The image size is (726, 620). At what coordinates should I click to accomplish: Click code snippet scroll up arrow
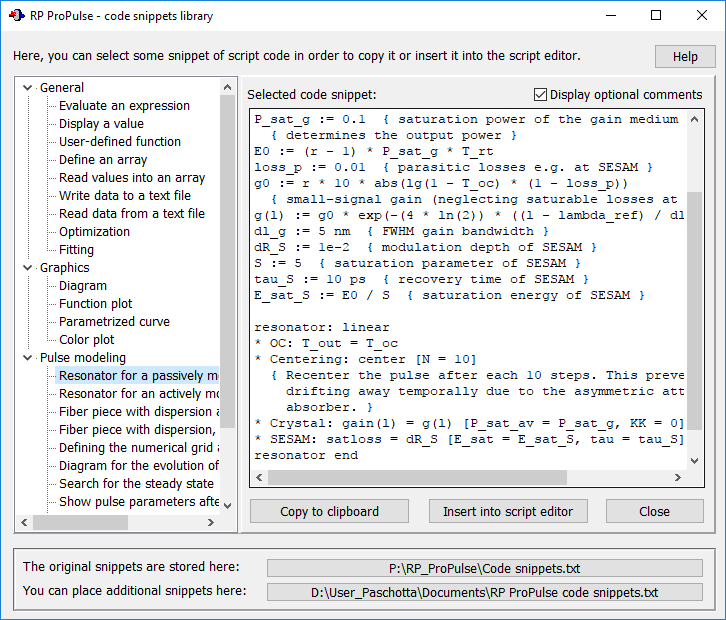(x=694, y=119)
